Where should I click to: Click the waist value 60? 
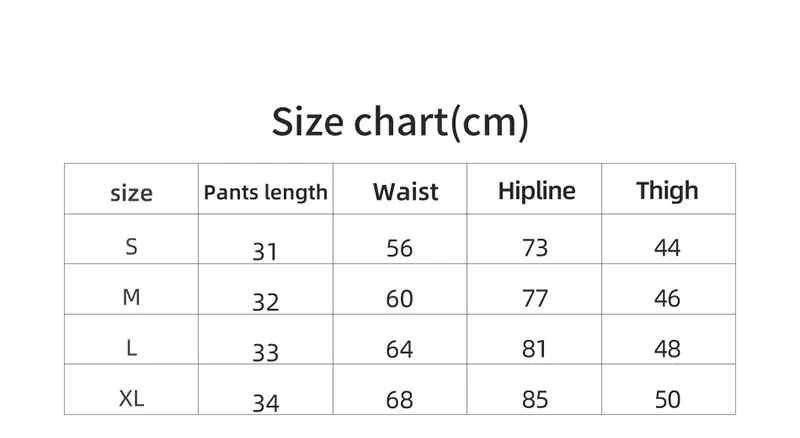click(399, 299)
